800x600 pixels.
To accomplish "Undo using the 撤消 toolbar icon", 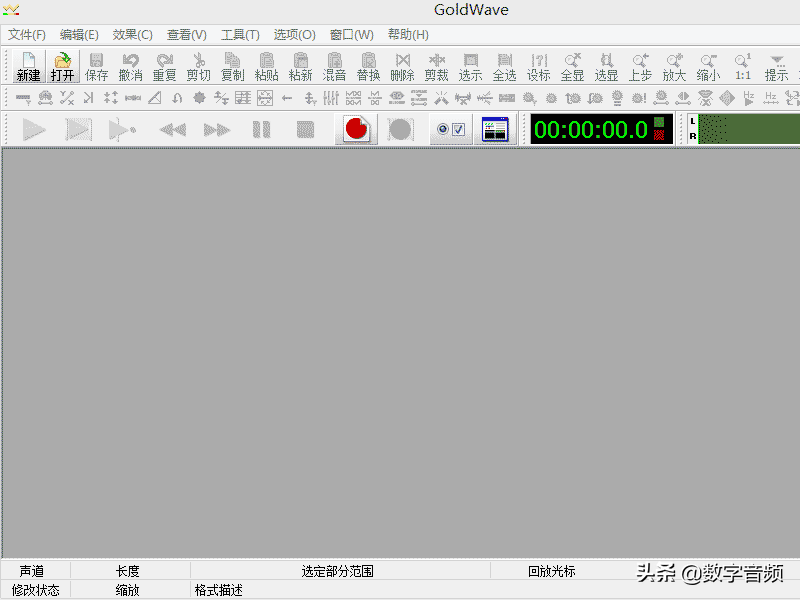I will [130, 67].
